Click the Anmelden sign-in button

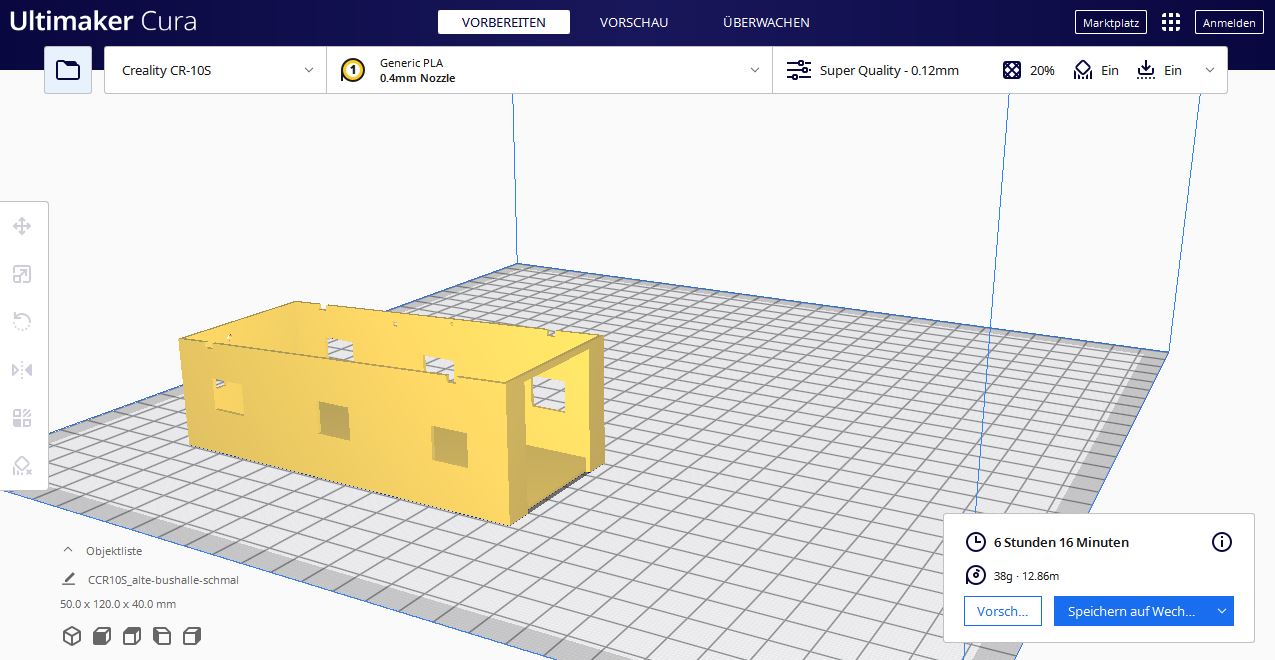[1229, 22]
